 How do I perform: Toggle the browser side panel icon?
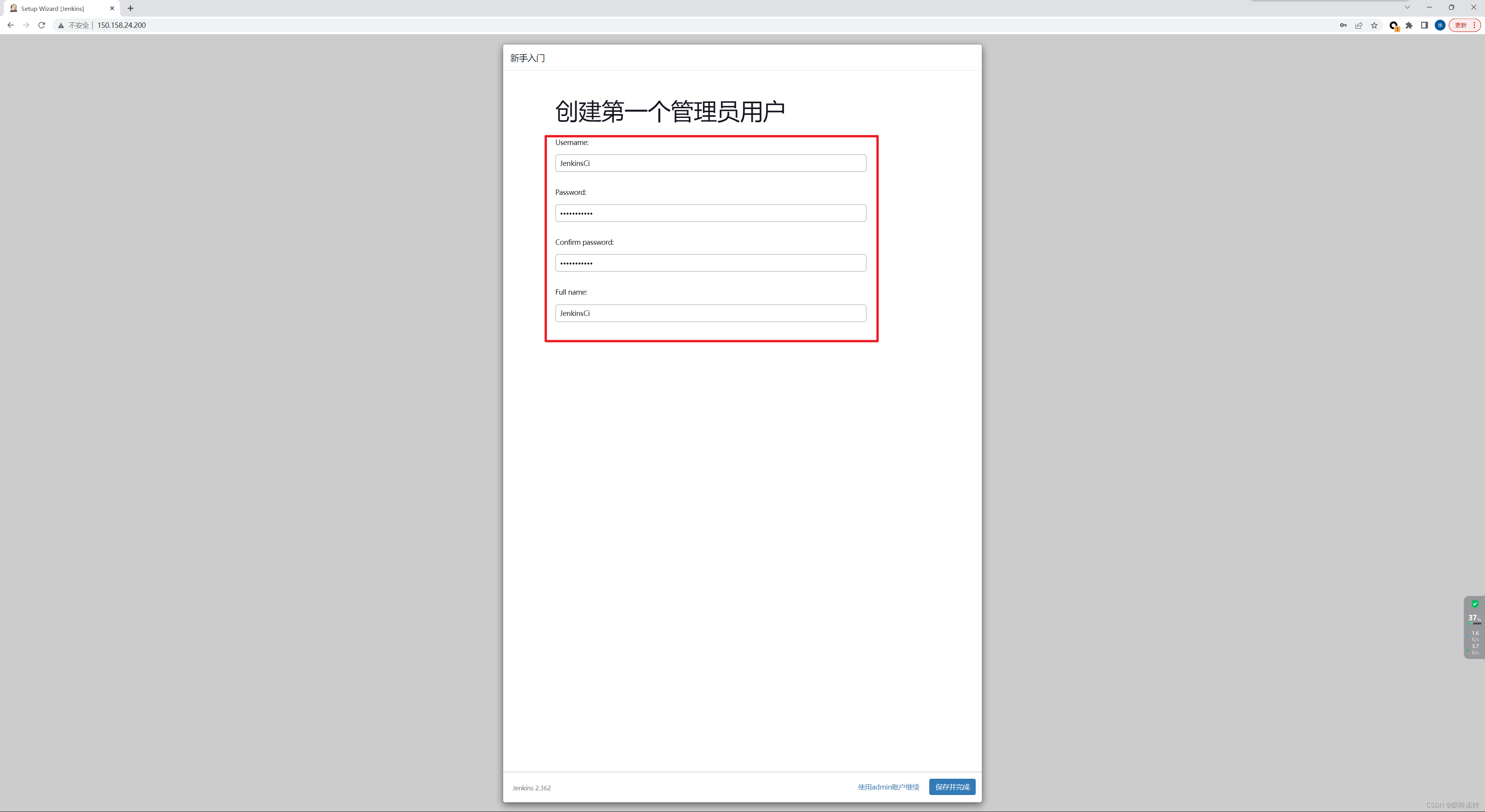tap(1424, 26)
